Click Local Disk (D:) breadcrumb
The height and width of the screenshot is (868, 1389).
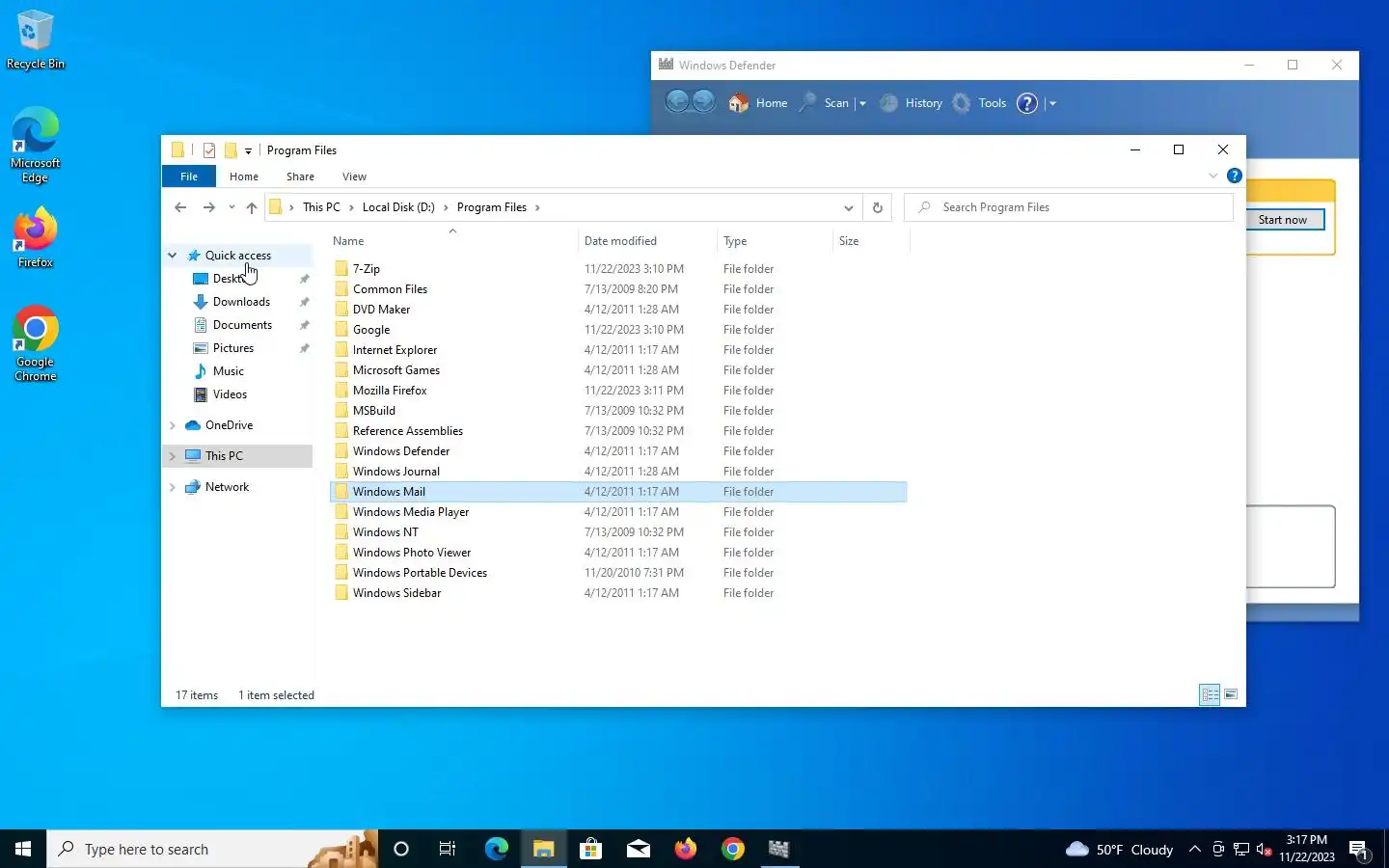[398, 207]
